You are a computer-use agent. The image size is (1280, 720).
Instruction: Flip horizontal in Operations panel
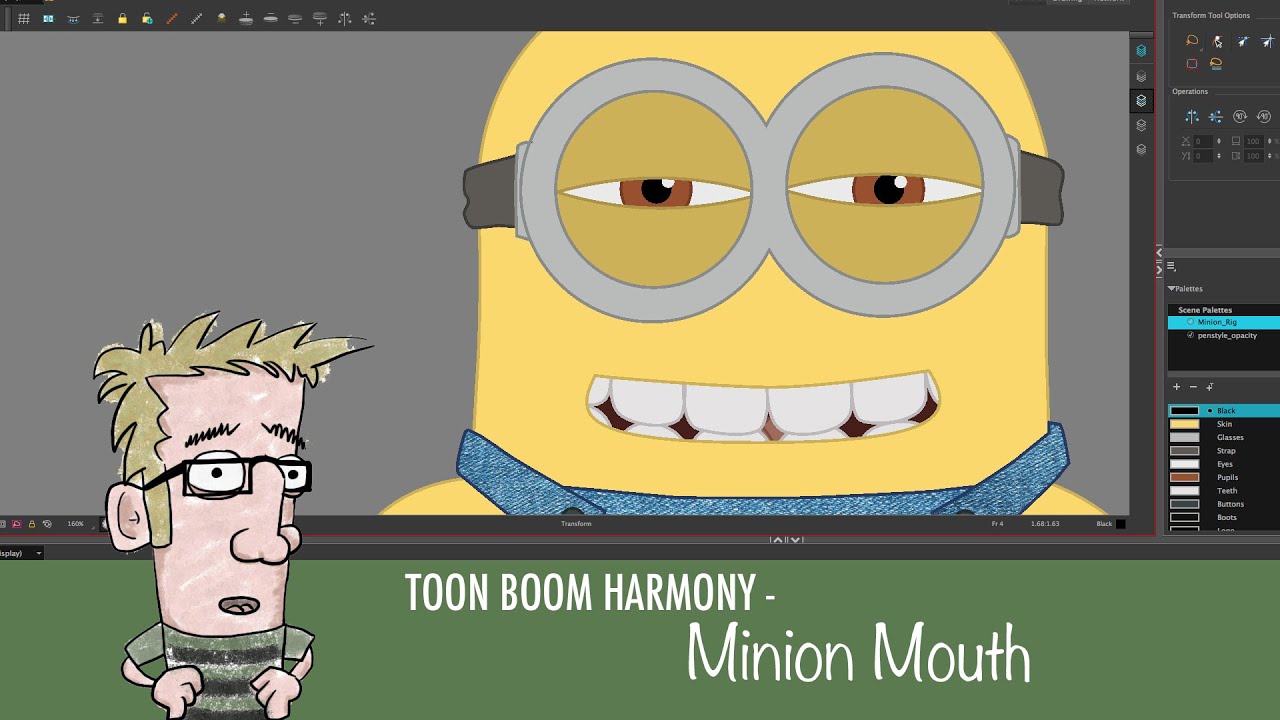coord(1191,117)
